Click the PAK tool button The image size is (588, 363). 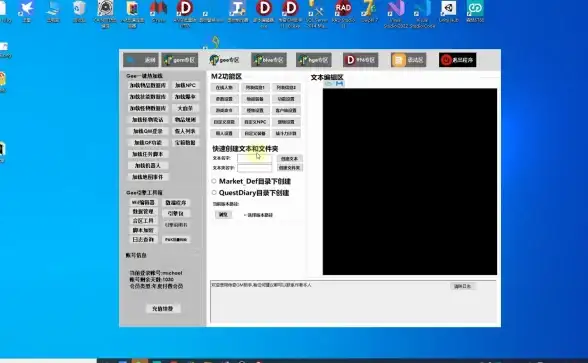[x=176, y=240]
